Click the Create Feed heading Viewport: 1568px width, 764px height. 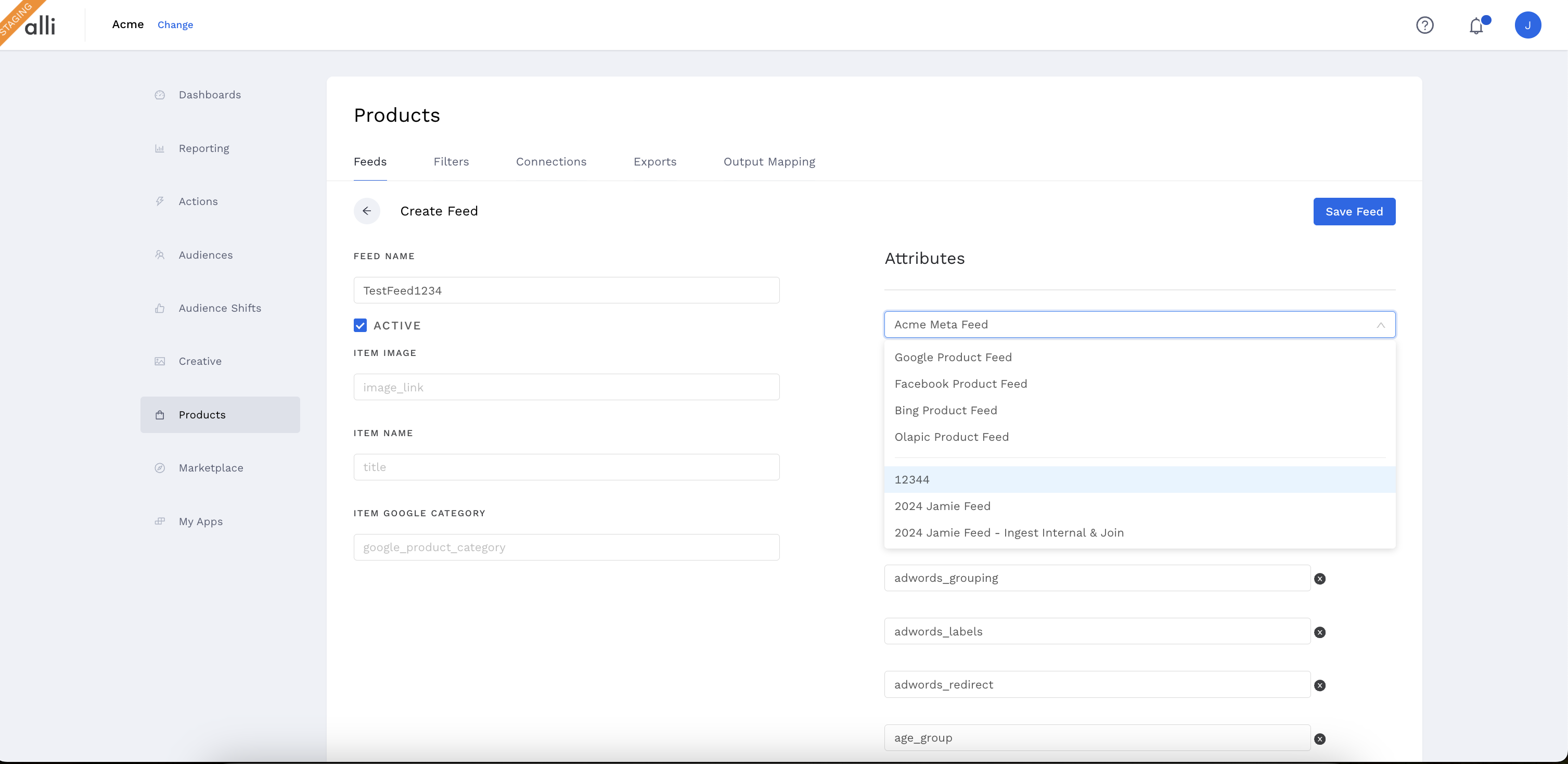[x=438, y=211]
